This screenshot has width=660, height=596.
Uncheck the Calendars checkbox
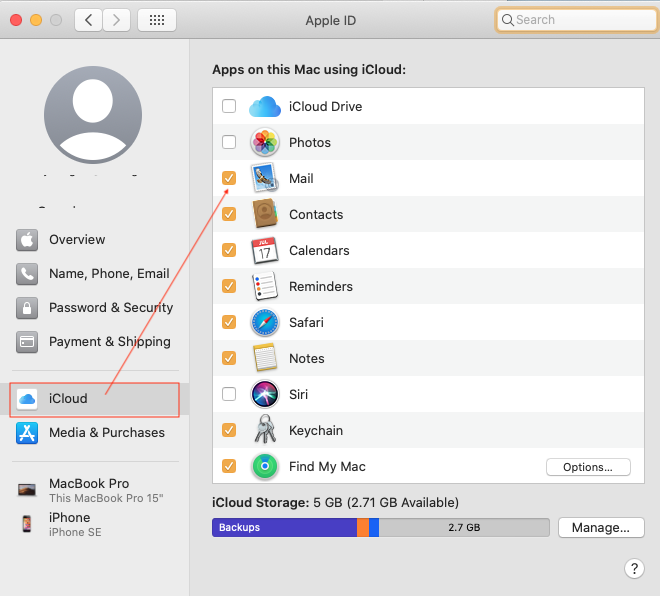click(229, 250)
